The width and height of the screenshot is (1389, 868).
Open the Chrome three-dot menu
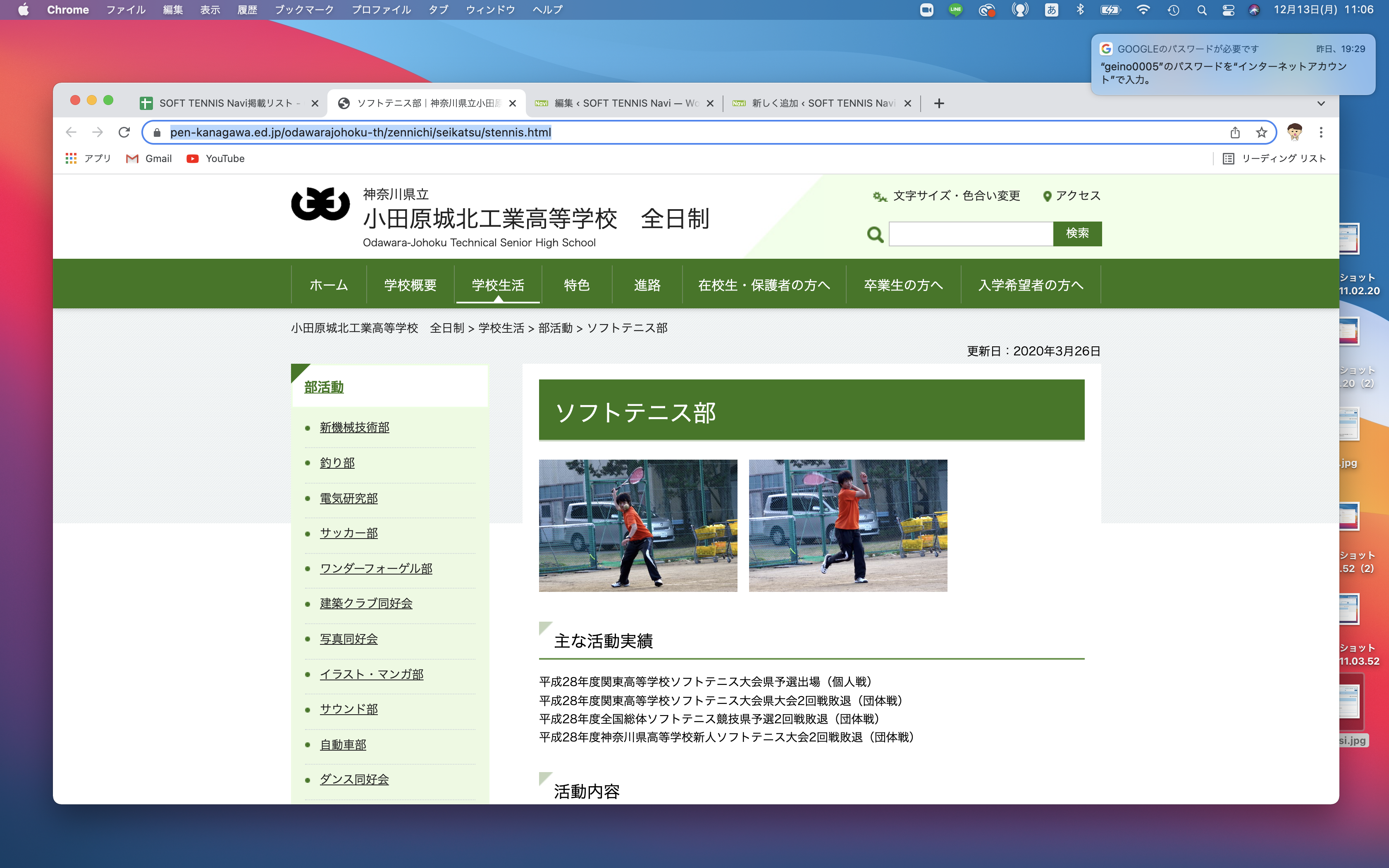point(1321,133)
